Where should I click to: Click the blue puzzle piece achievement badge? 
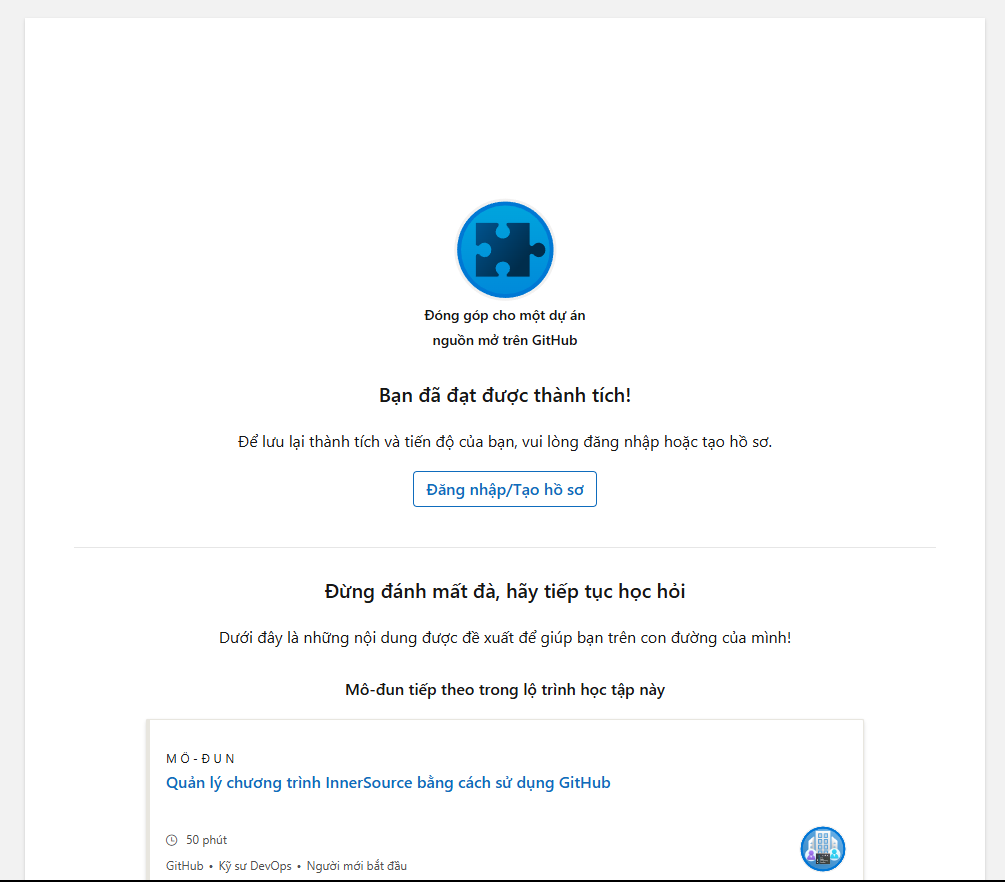pos(505,249)
